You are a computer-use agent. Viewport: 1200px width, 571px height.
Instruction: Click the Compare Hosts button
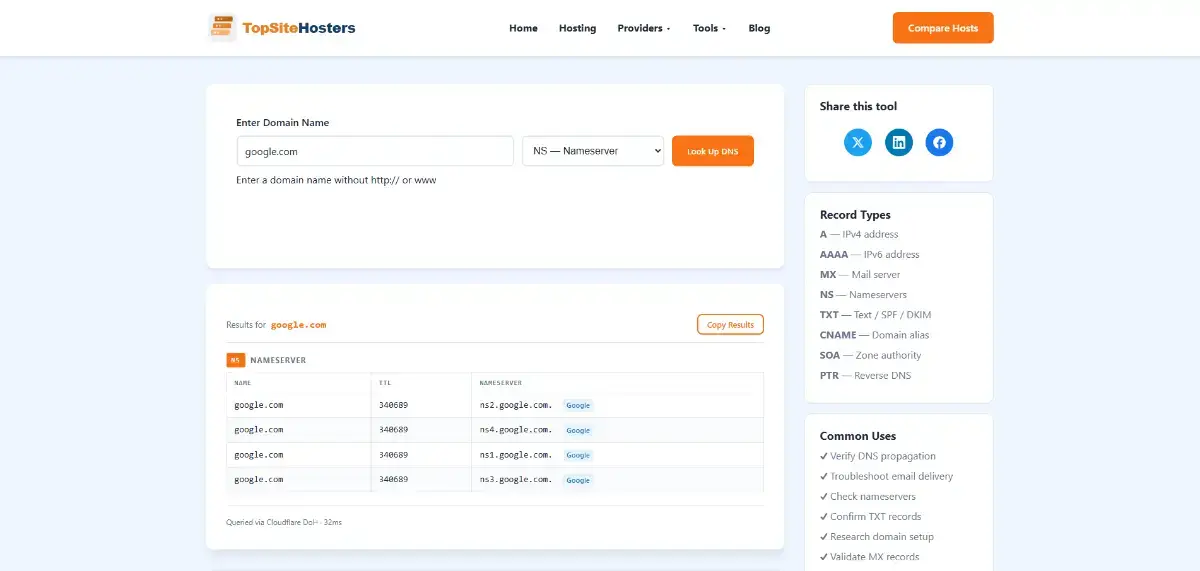tap(943, 28)
